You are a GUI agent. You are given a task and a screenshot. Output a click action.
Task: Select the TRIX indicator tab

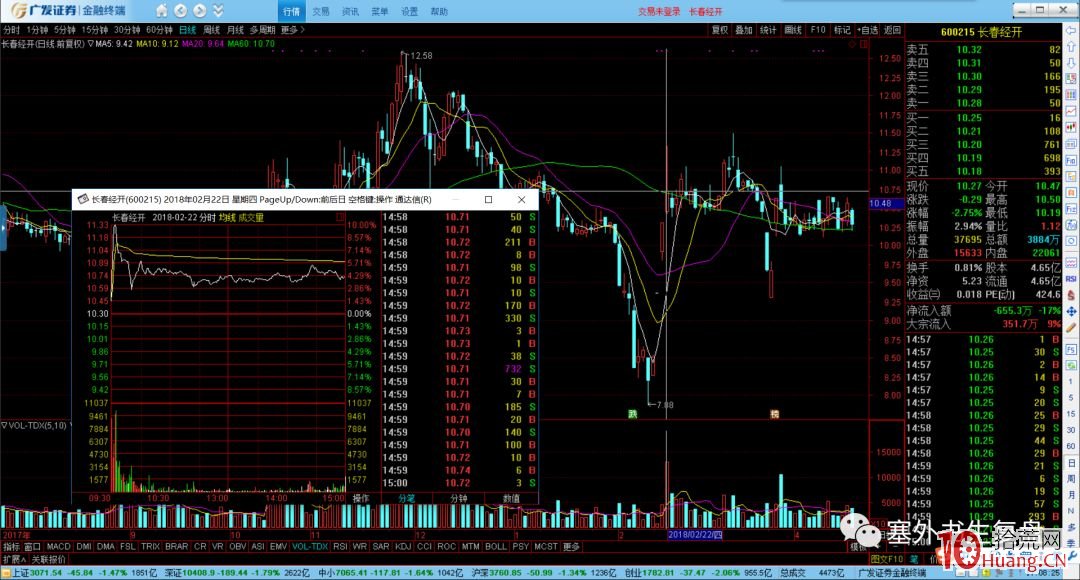[x=150, y=546]
